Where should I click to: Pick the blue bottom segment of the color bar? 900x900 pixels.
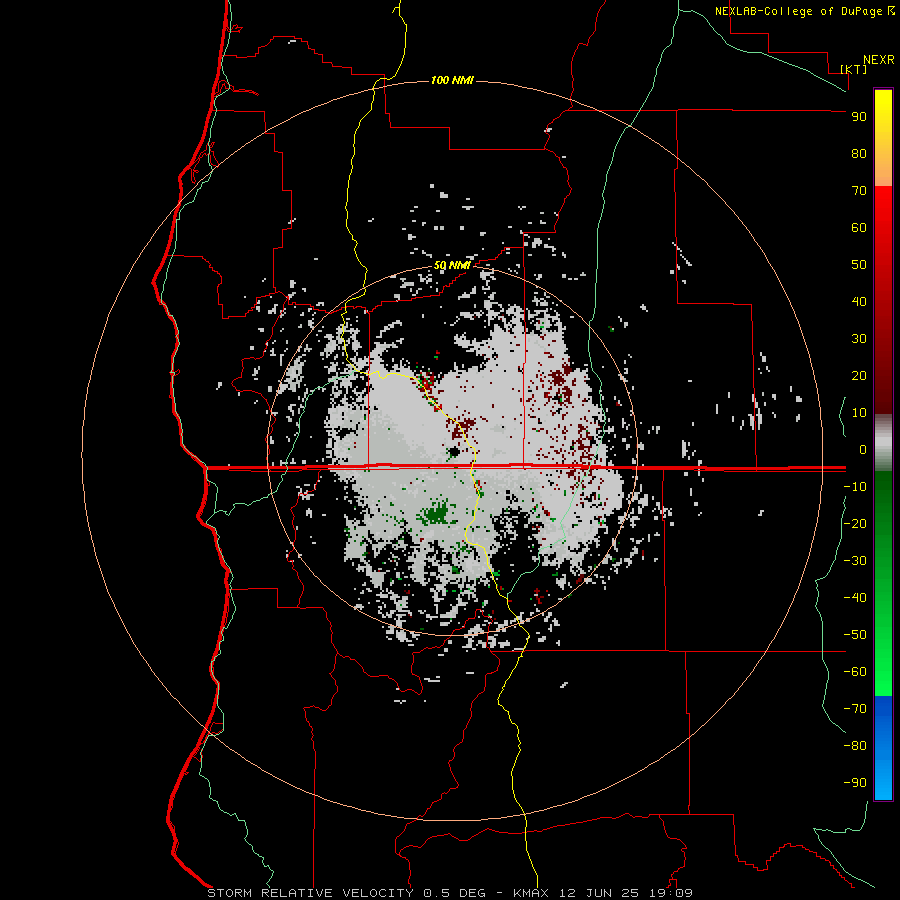pyautogui.click(x=883, y=748)
